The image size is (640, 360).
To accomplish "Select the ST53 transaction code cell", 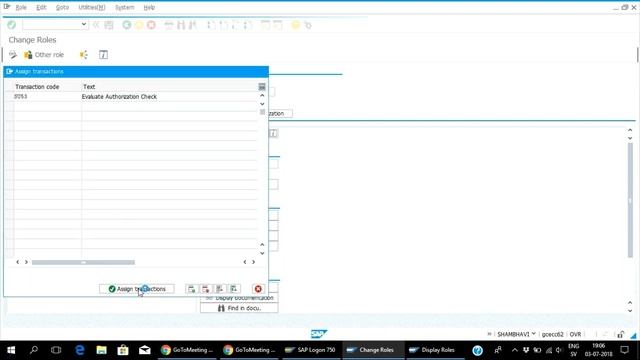I will click(47, 96).
